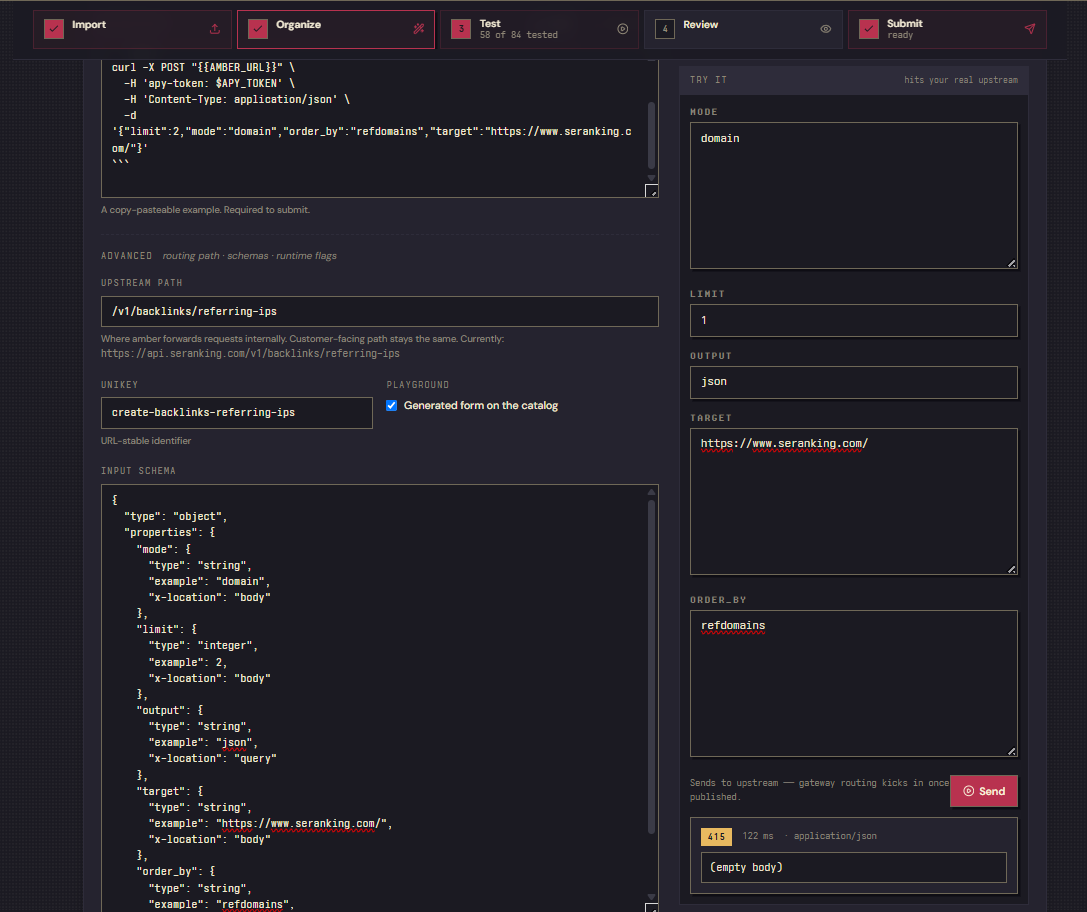Image resolution: width=1087 pixels, height=912 pixels.
Task: Click the Order_by text area with refdomains
Action: click(853, 683)
